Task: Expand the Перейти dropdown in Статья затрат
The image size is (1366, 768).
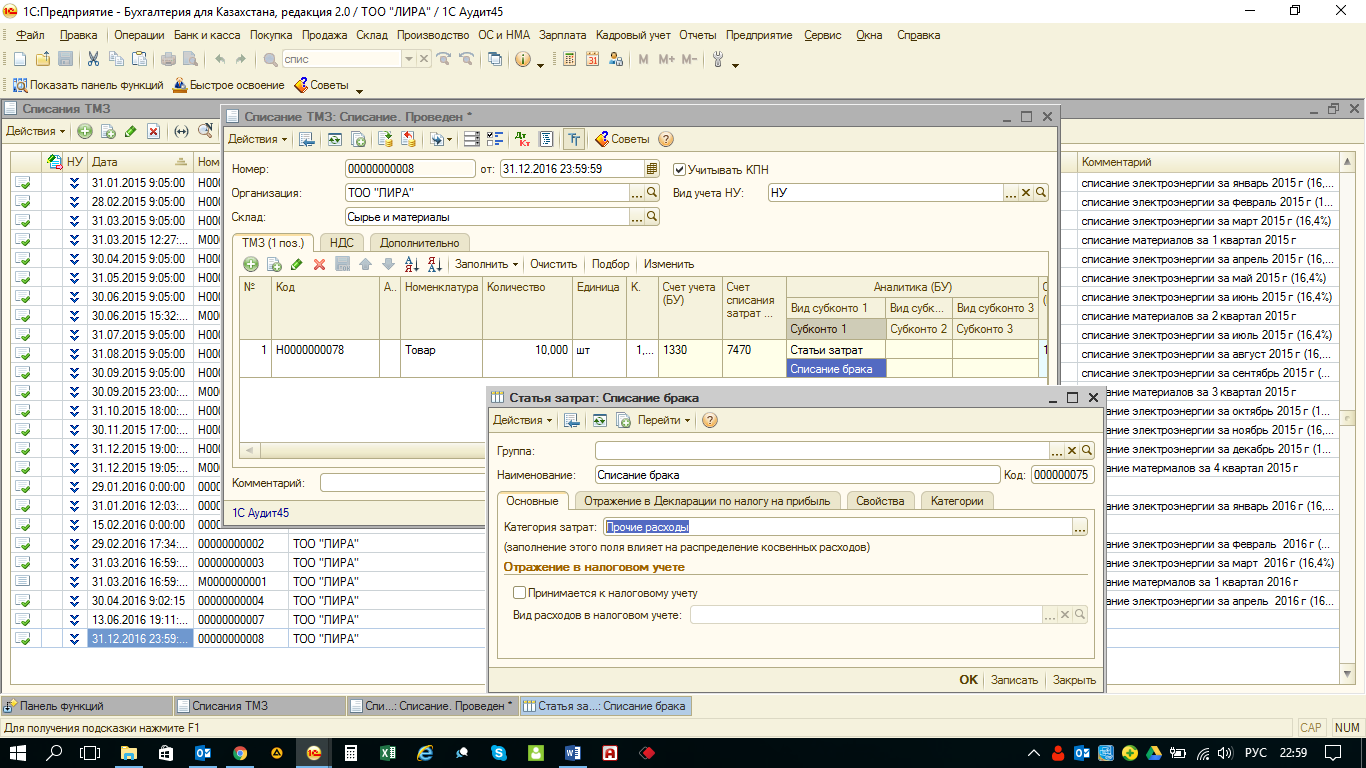Action: (664, 420)
